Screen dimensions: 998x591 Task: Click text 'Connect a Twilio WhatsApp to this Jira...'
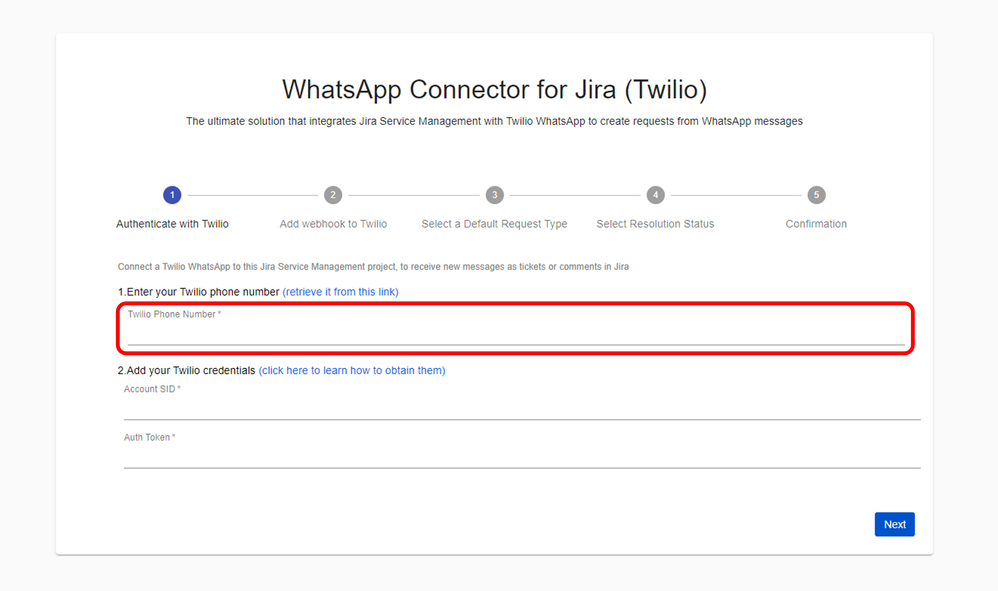373,267
